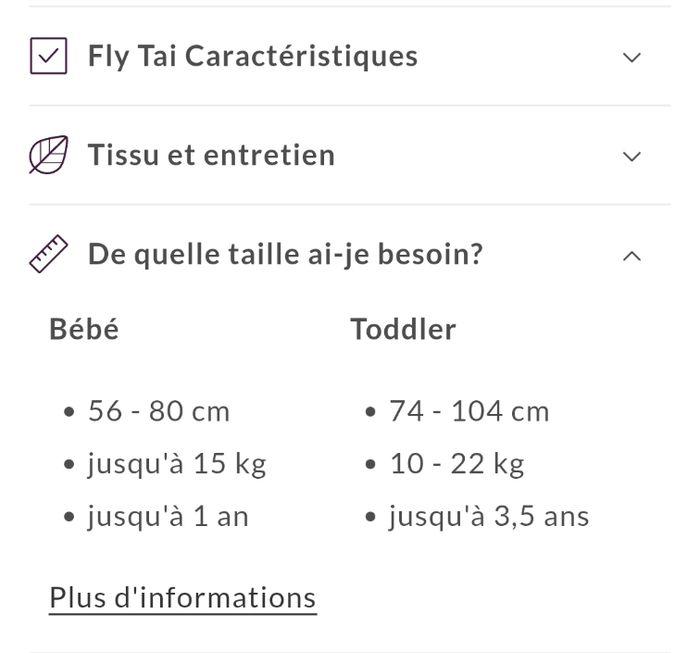Click the checkmark icon beside Fly Tai Caractéristiques

point(48,56)
